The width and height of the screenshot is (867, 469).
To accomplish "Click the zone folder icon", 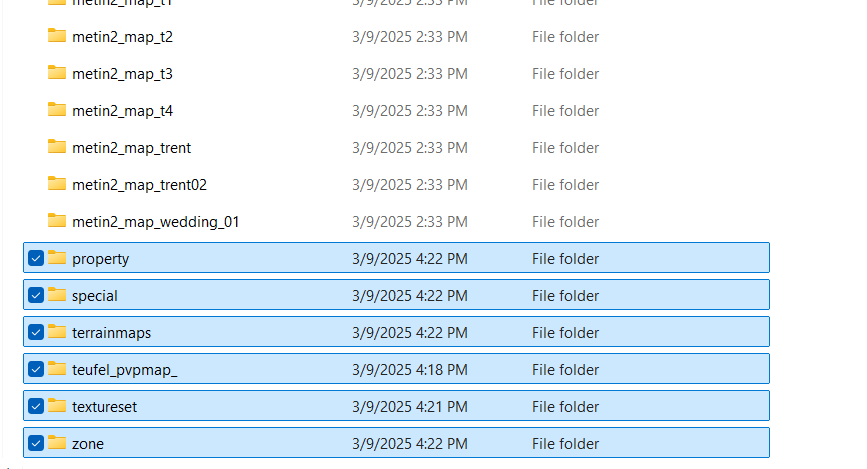I will (57, 443).
